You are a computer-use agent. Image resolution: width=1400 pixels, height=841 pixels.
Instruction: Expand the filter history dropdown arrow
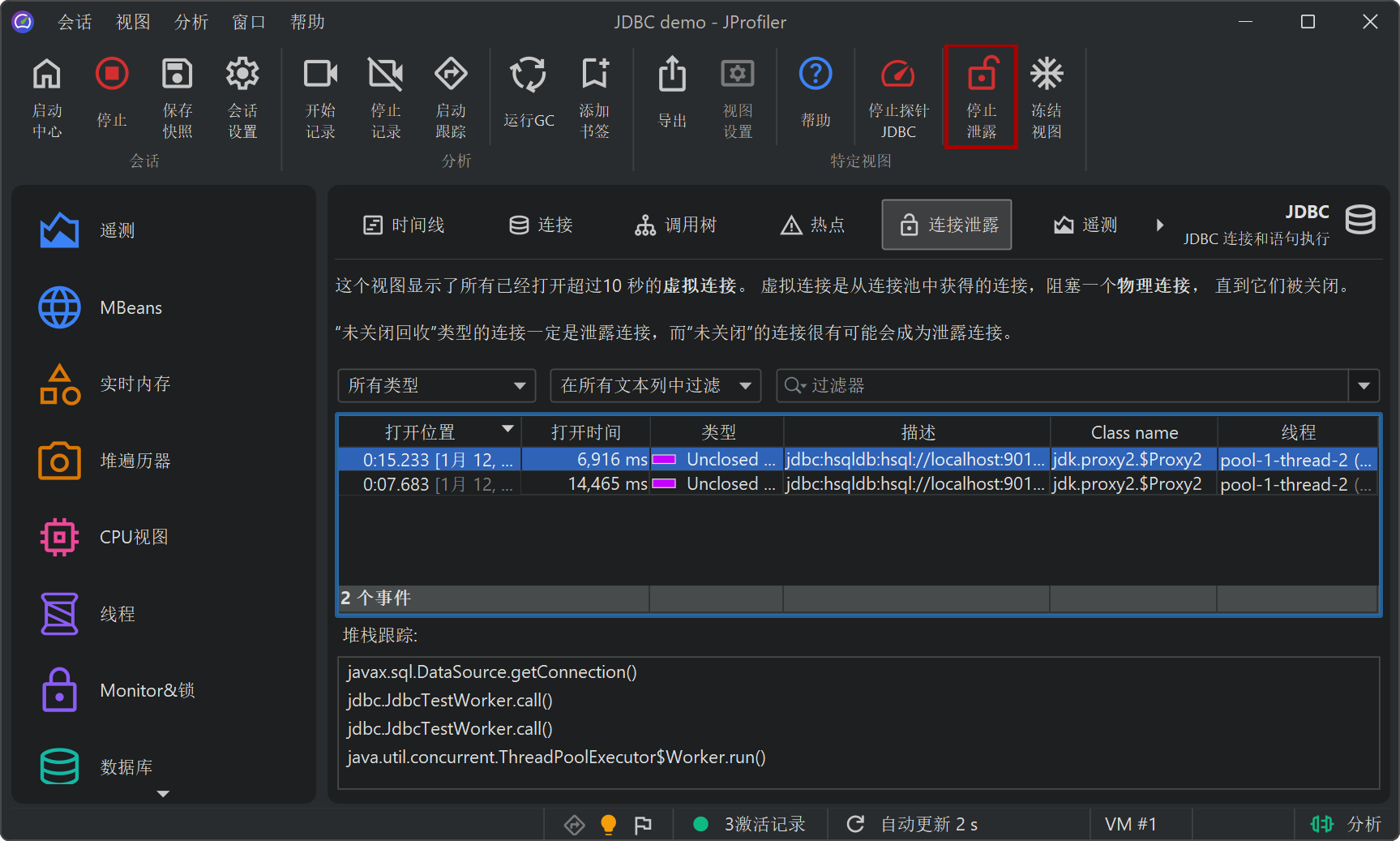1364,386
